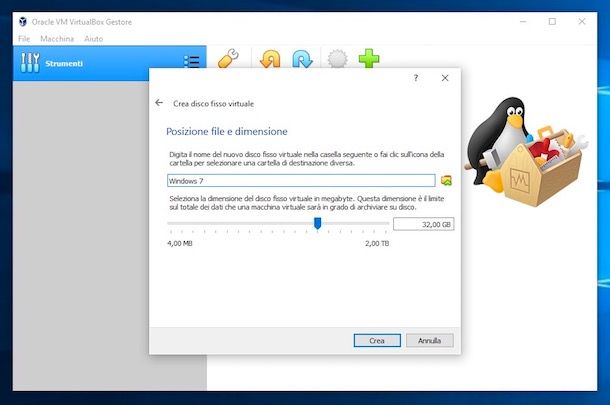
Task: Click the gray gear New icon in toolbar
Action: tap(337, 59)
